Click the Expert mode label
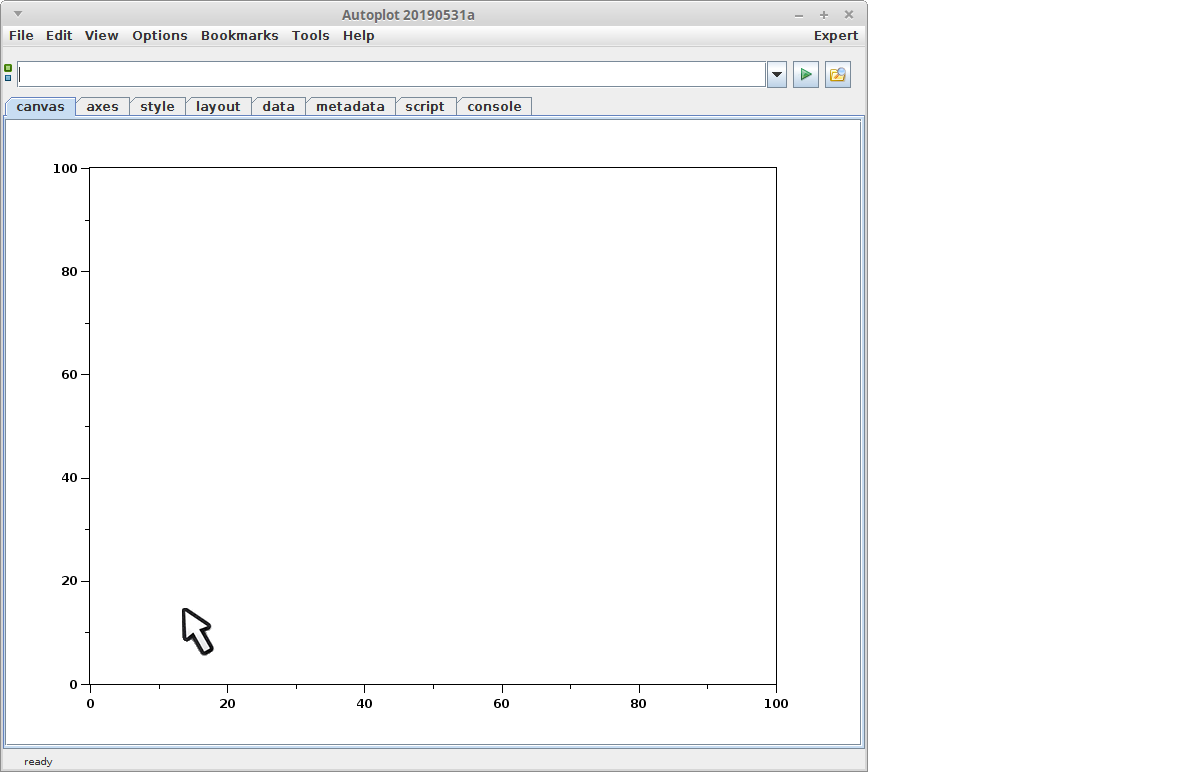This screenshot has width=1197, height=772. pos(835,36)
